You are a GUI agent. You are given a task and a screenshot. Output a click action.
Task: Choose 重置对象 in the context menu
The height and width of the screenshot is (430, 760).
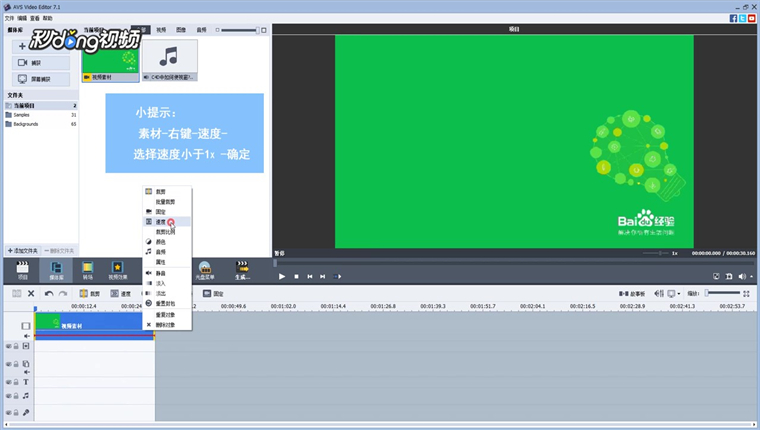click(167, 315)
